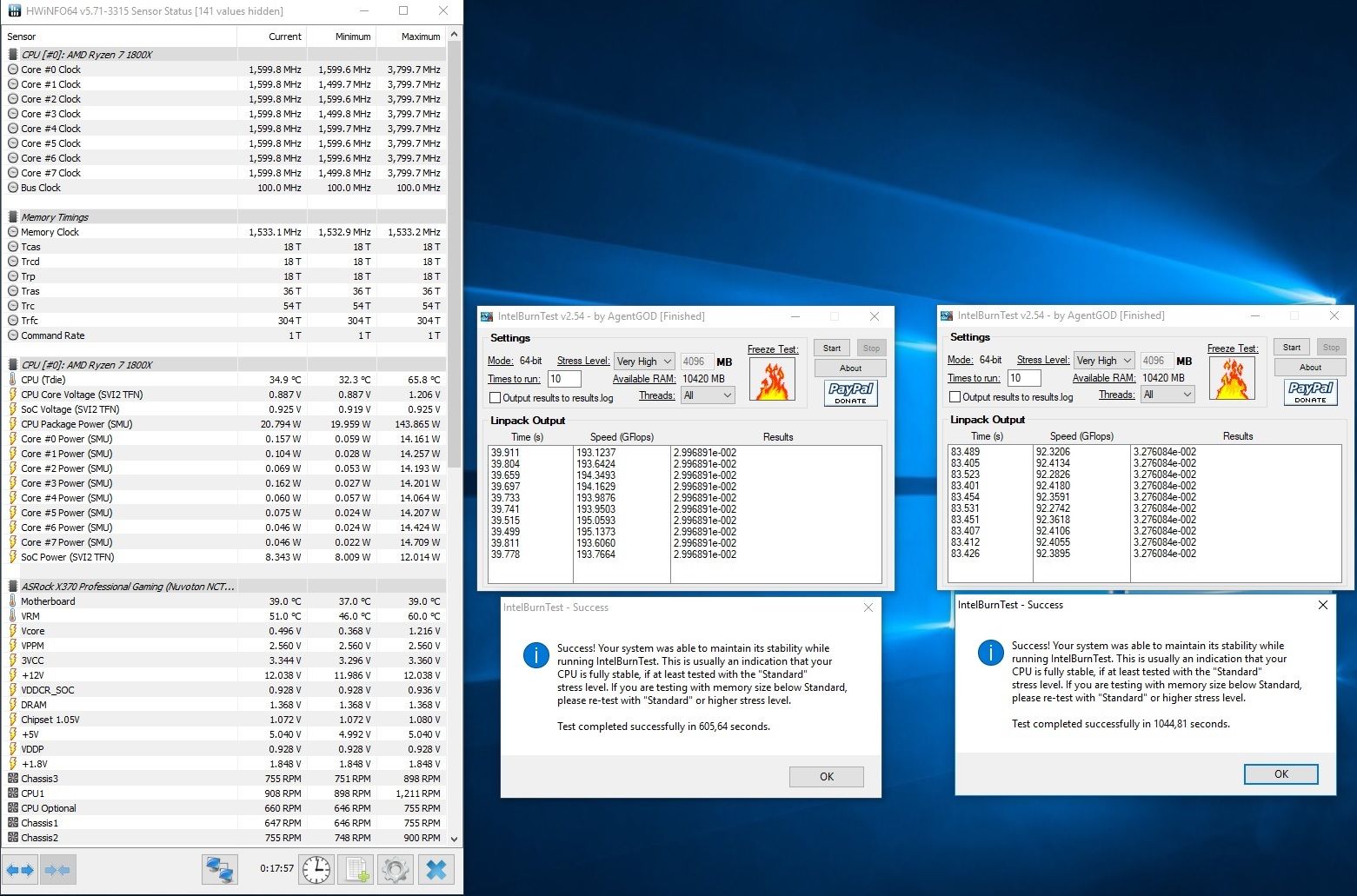Click the icon beside Memory Clock row
The height and width of the screenshot is (896, 1357).
[x=13, y=232]
